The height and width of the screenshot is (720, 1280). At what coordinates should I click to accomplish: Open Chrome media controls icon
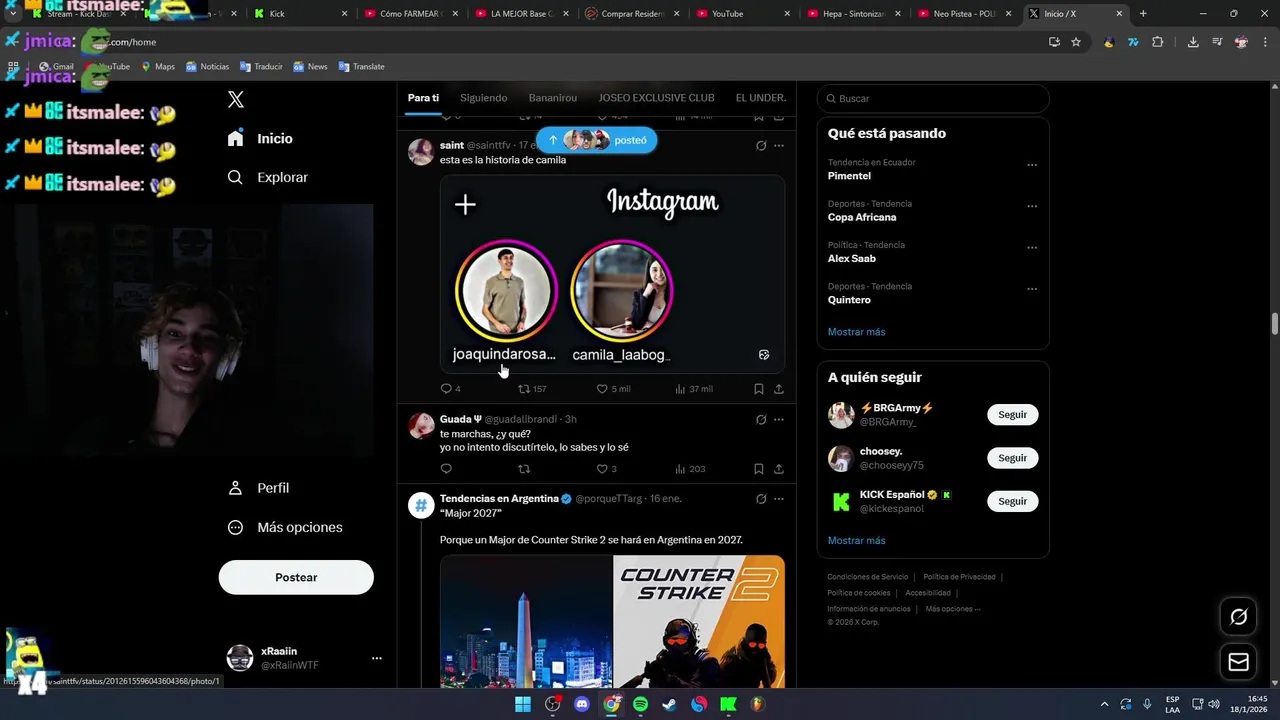[x=1217, y=42]
